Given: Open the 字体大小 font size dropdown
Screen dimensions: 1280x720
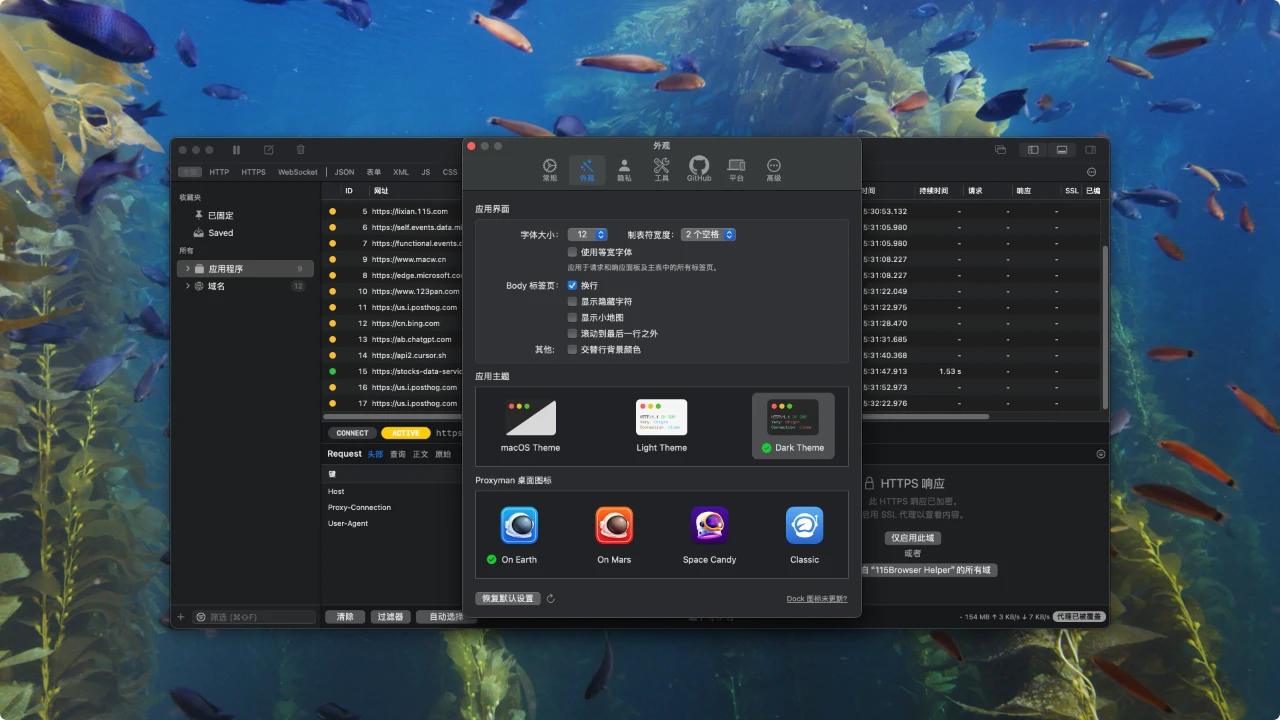Looking at the screenshot, I should click(587, 234).
